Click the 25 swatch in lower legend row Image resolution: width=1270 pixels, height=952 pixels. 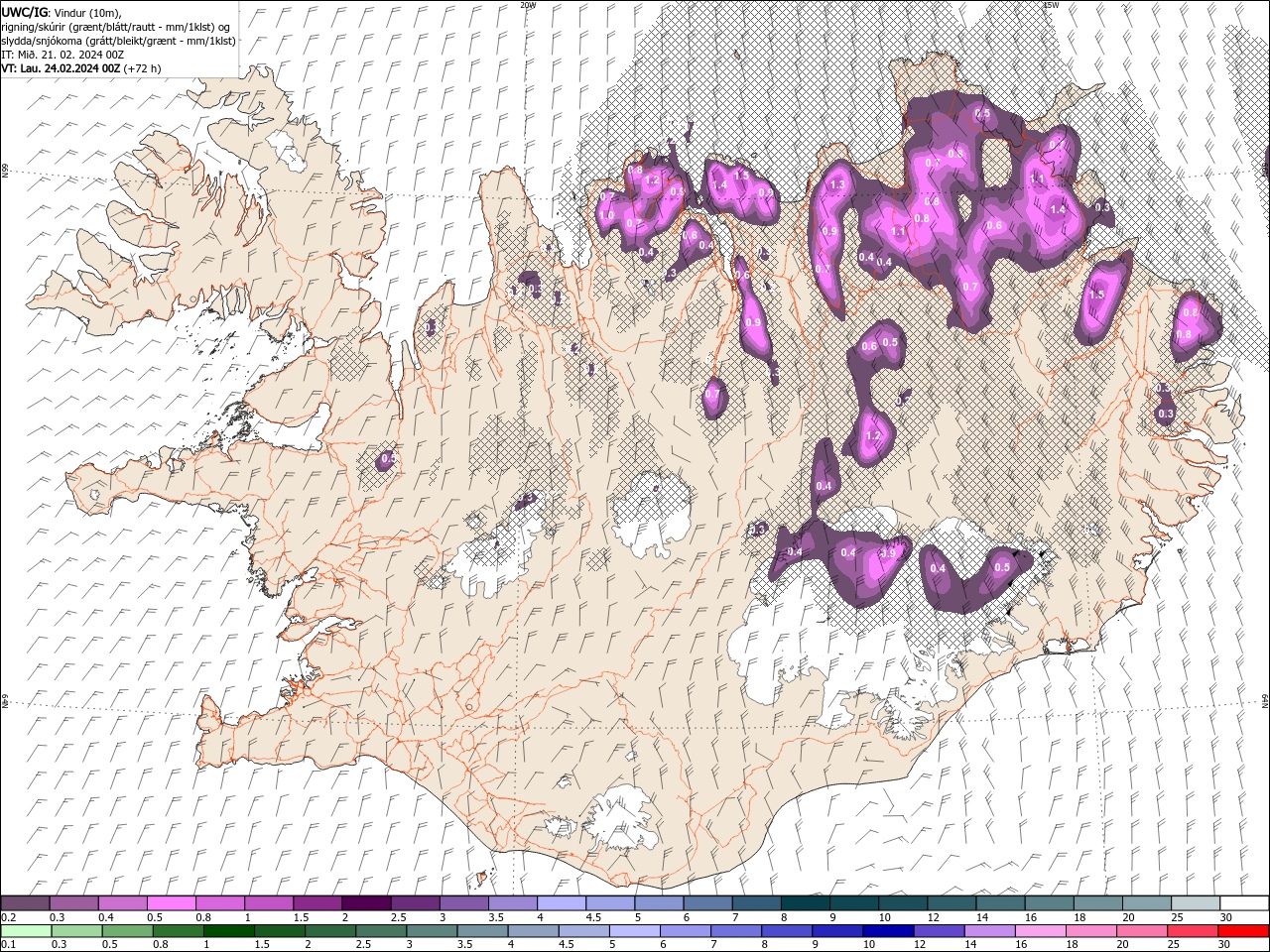pyautogui.click(x=1193, y=930)
